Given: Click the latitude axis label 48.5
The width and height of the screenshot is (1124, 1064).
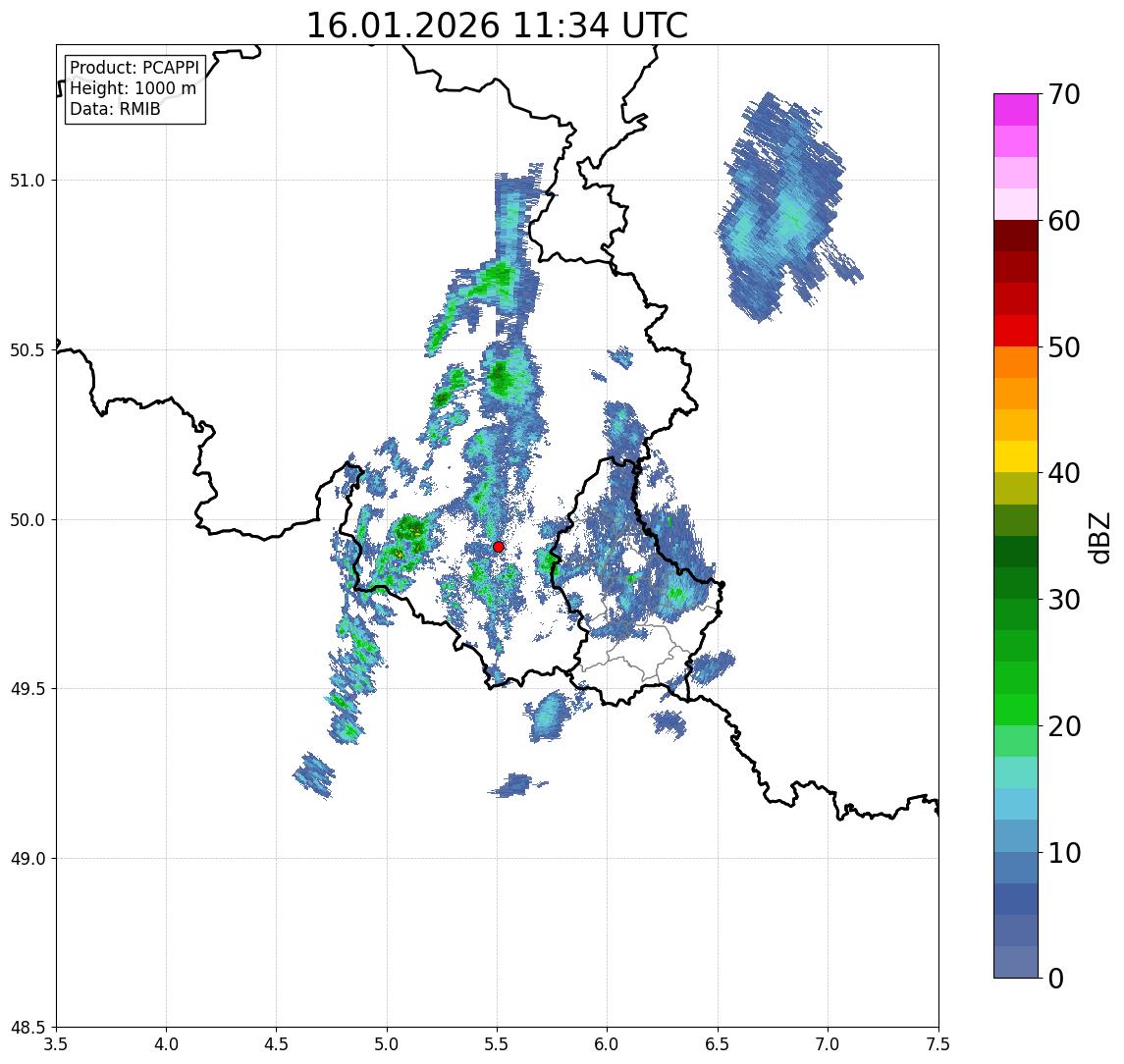Looking at the screenshot, I should point(27,1028).
